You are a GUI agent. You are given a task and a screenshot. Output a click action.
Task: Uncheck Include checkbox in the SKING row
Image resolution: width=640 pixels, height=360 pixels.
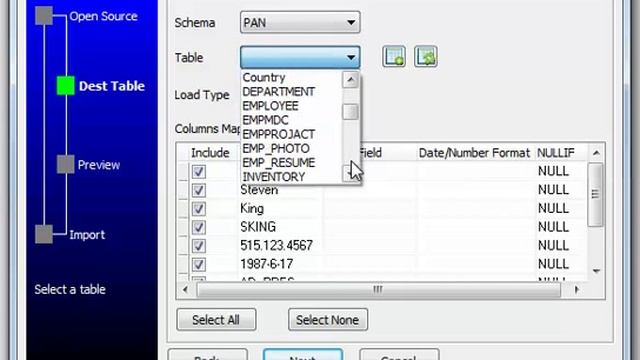pyautogui.click(x=199, y=227)
